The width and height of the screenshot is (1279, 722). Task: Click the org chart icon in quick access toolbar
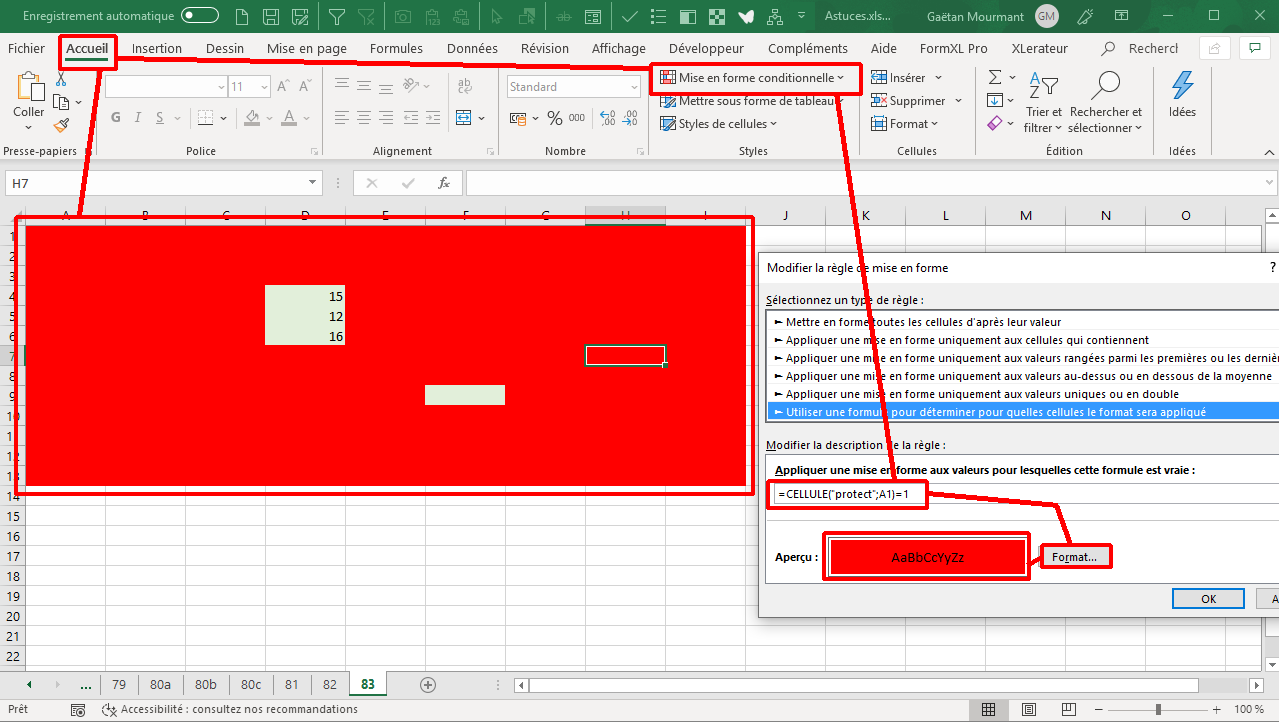click(x=775, y=16)
